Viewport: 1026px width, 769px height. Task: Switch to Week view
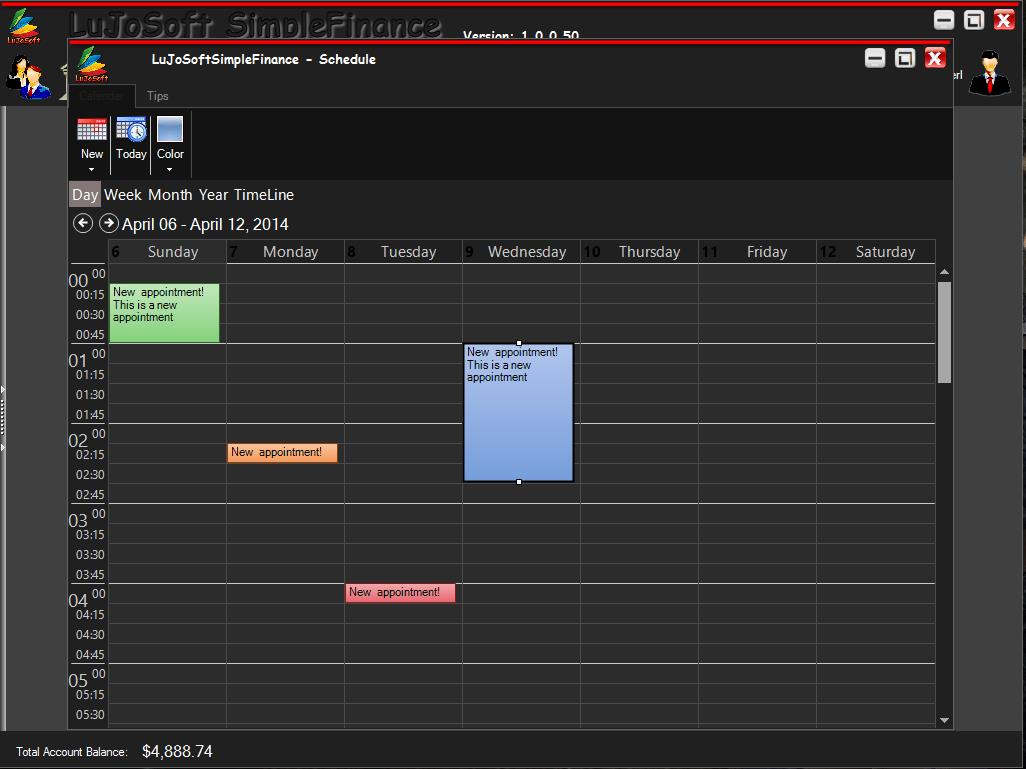click(123, 195)
